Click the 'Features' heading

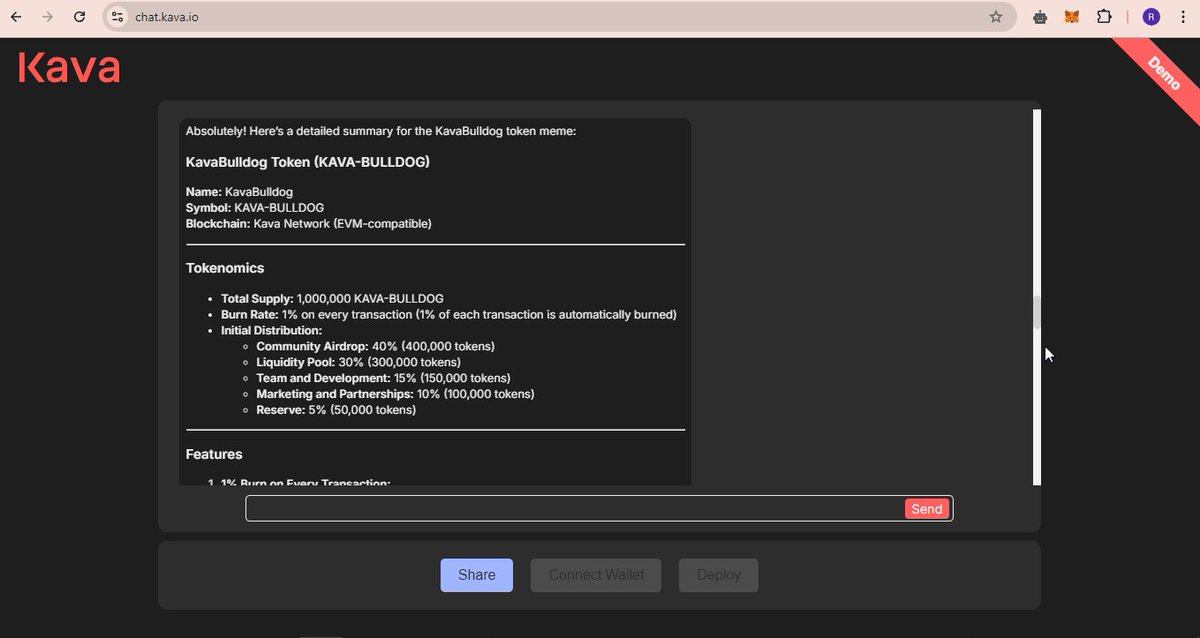[214, 454]
